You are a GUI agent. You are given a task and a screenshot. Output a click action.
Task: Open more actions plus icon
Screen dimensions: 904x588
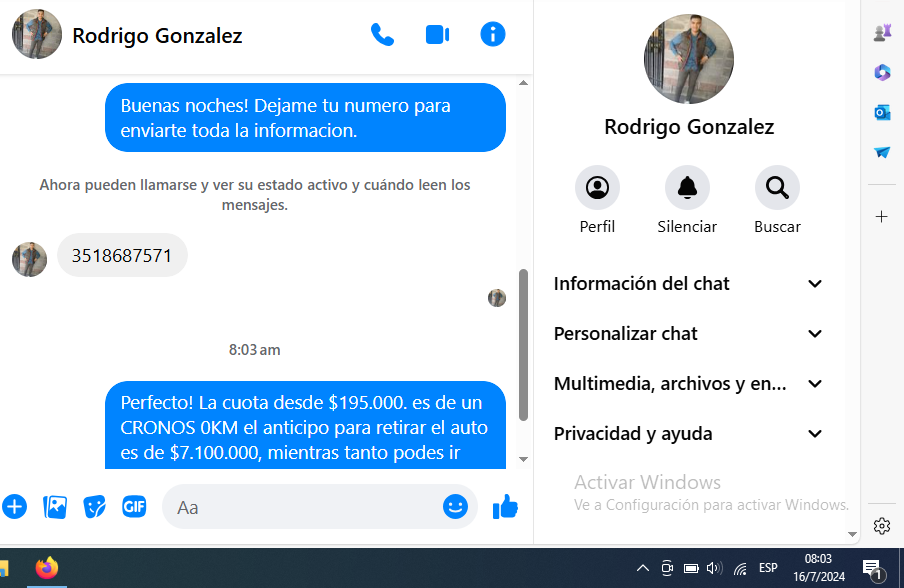click(x=15, y=507)
